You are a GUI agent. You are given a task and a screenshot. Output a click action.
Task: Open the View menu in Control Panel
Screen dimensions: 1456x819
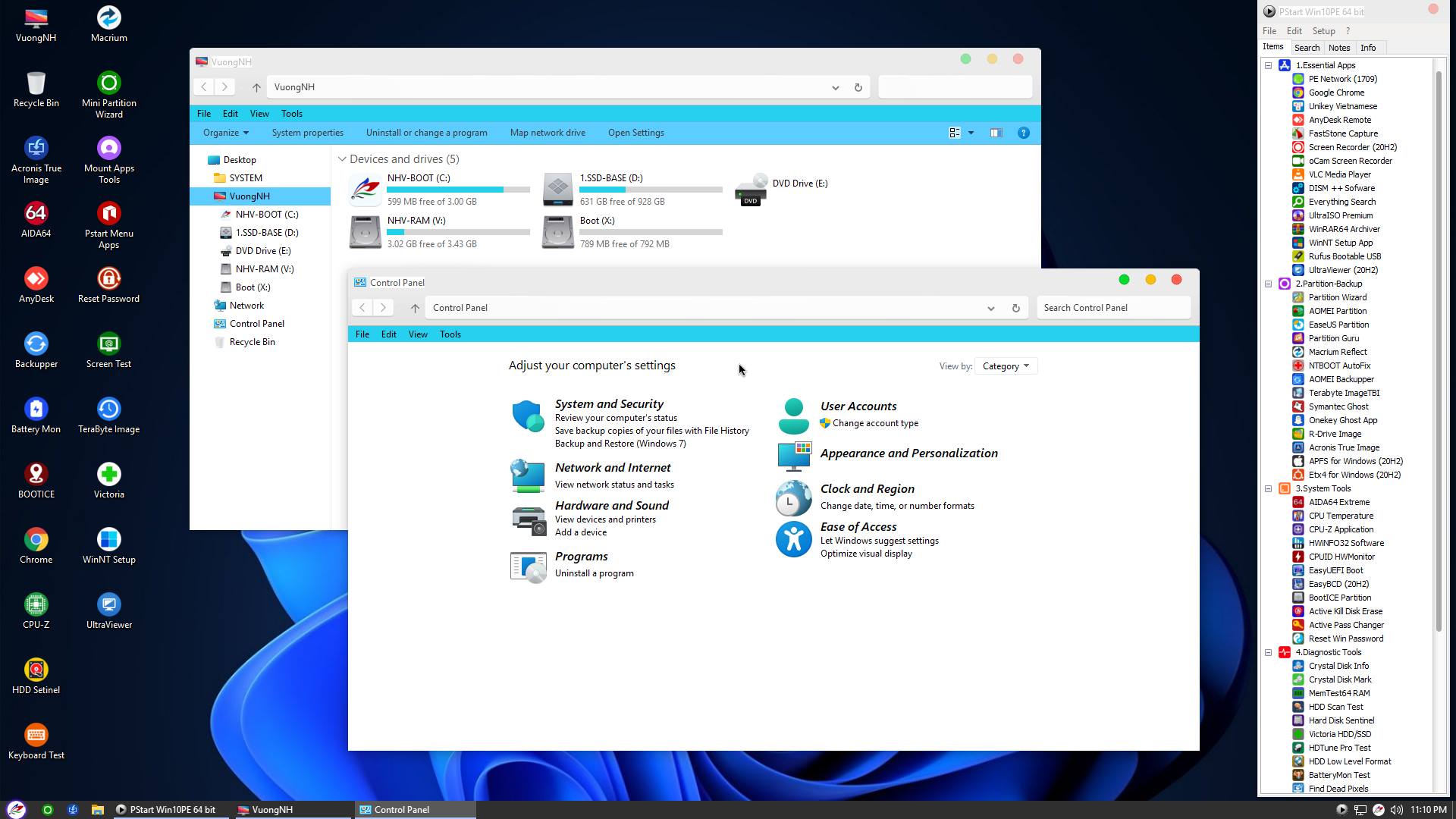point(418,334)
